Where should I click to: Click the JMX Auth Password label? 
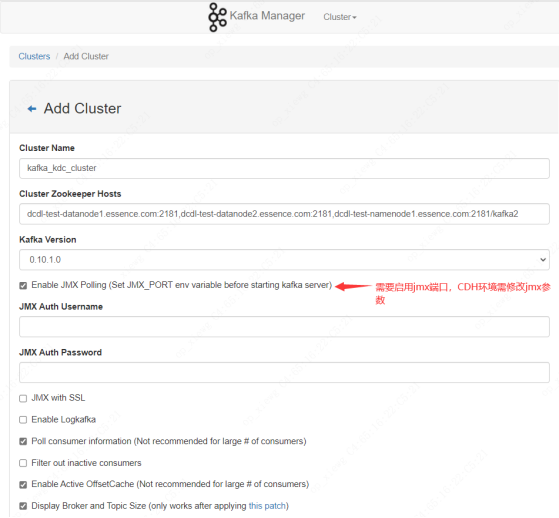(61, 353)
